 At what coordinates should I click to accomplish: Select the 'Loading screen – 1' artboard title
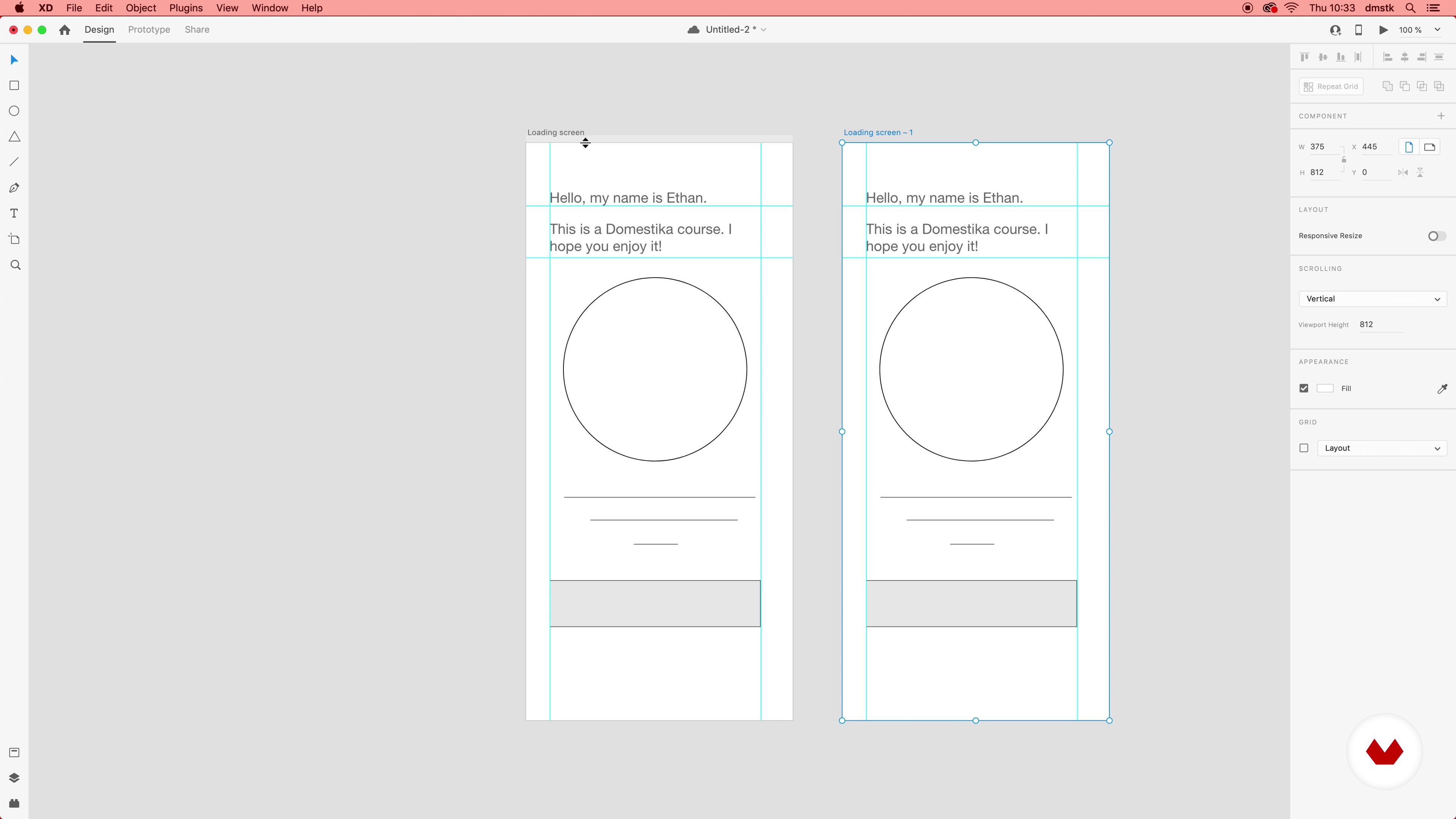click(x=878, y=132)
